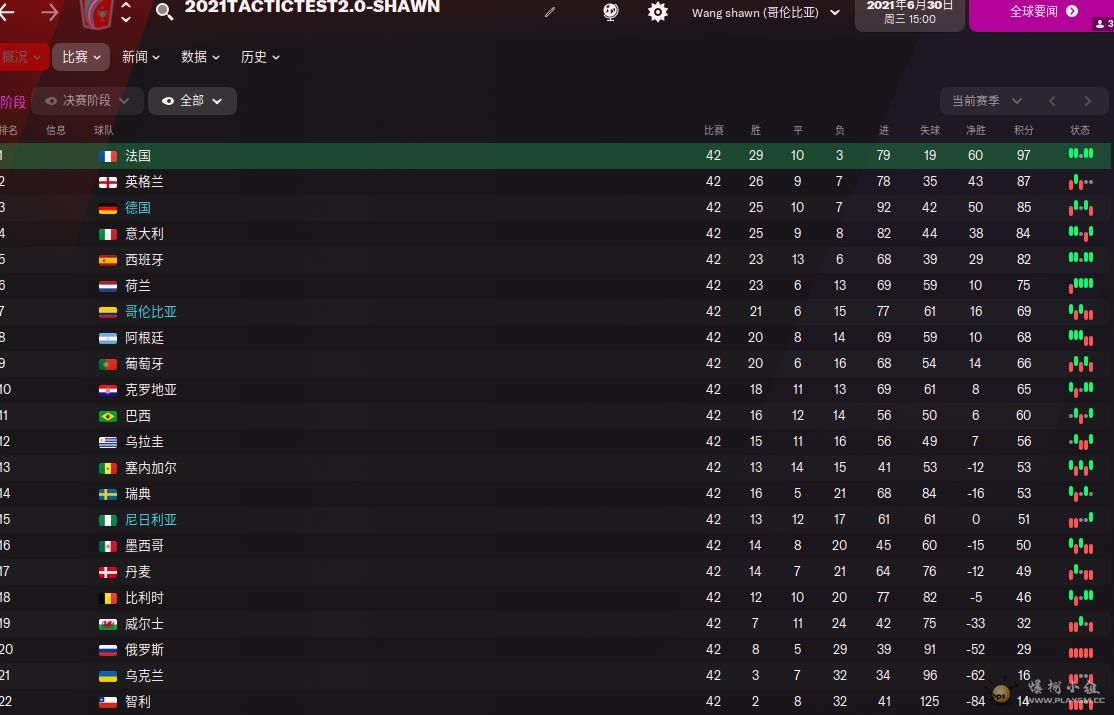Open the 历史 menu
The width and height of the screenshot is (1114, 715).
pyautogui.click(x=260, y=57)
